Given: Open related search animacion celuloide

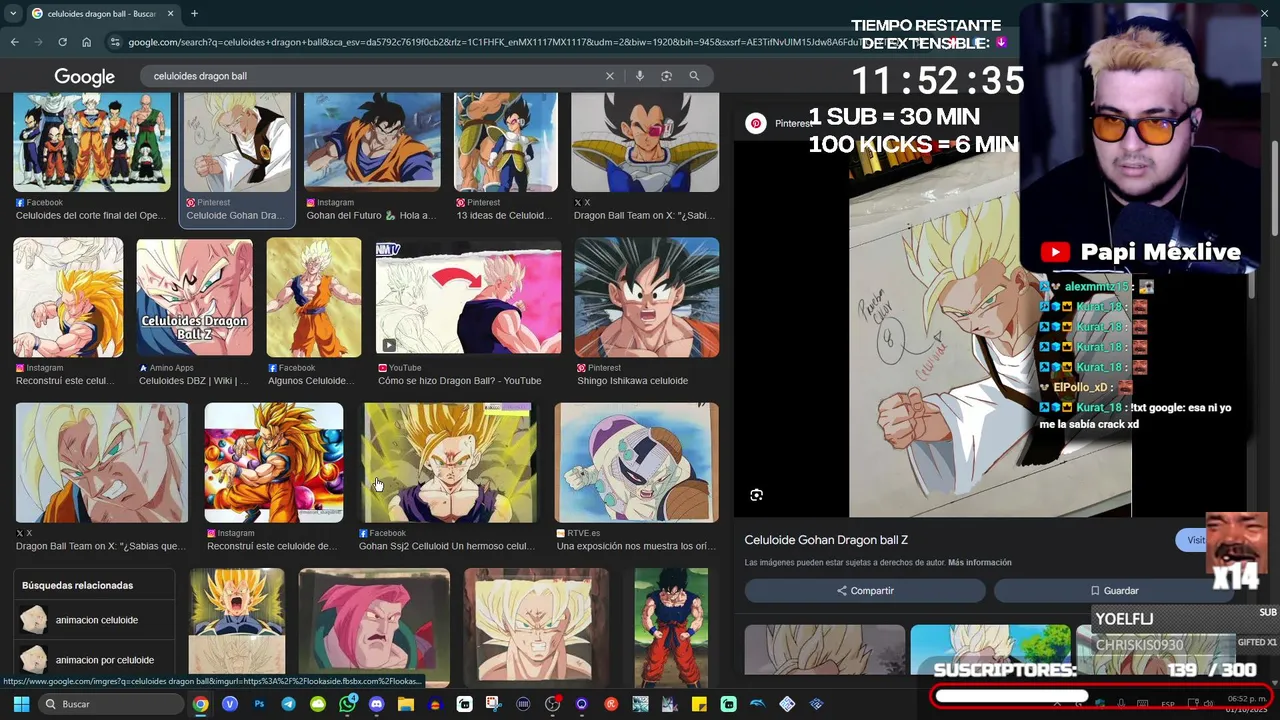Looking at the screenshot, I should (94, 620).
